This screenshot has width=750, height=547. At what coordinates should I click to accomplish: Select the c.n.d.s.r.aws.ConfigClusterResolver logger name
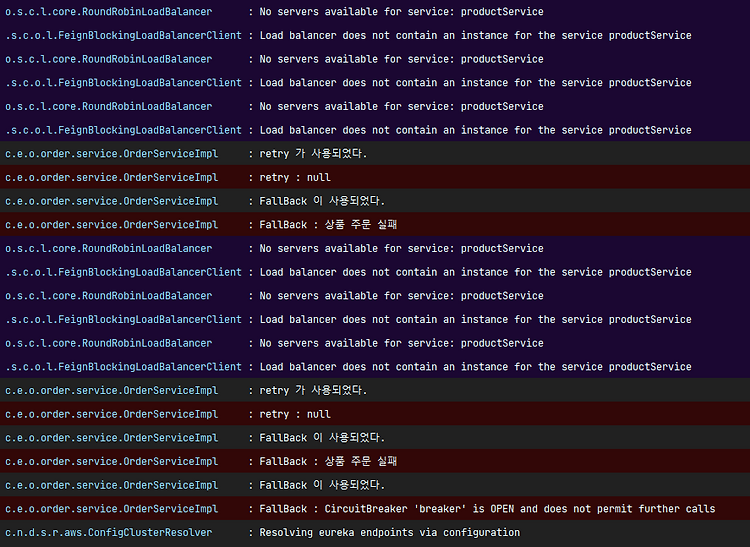click(109, 532)
